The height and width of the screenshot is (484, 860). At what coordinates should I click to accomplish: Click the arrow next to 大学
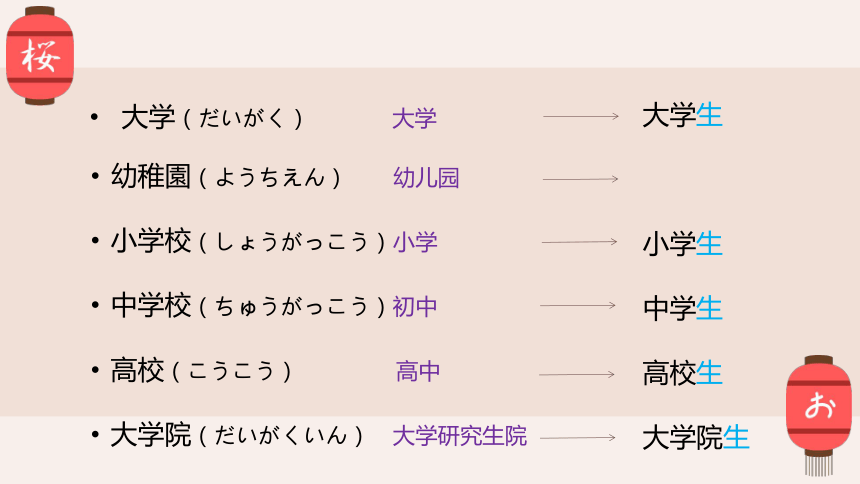point(581,116)
